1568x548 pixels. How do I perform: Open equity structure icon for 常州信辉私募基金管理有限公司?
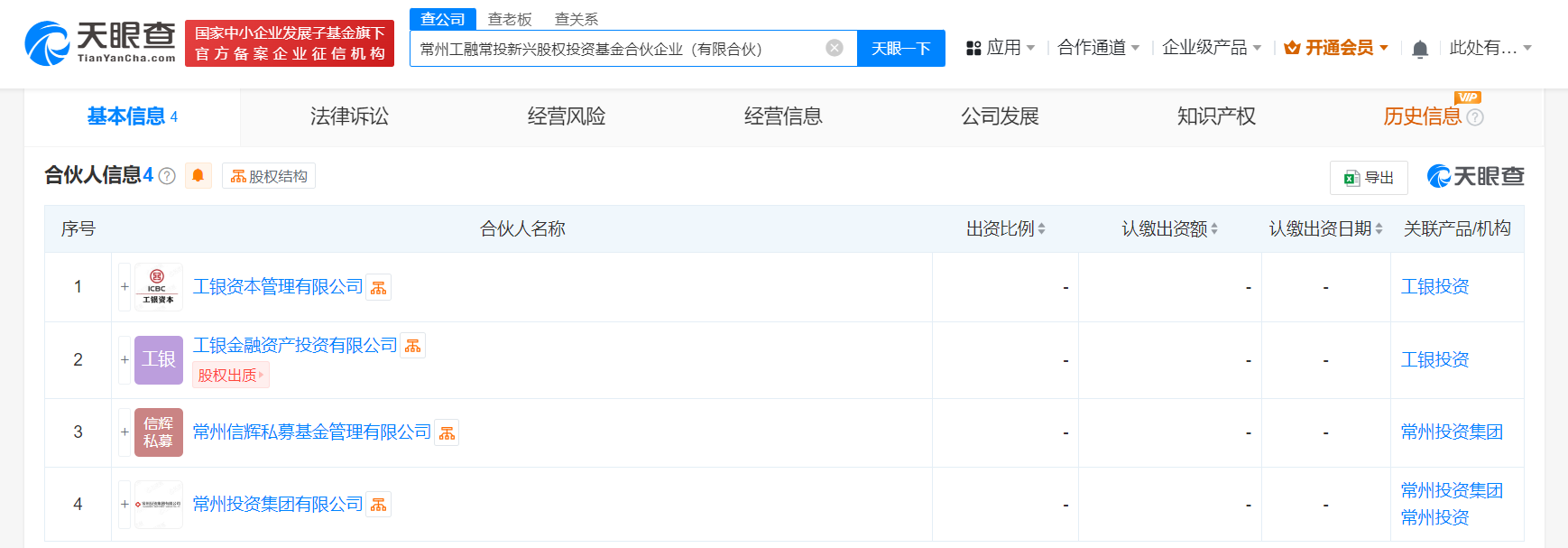[x=447, y=433]
